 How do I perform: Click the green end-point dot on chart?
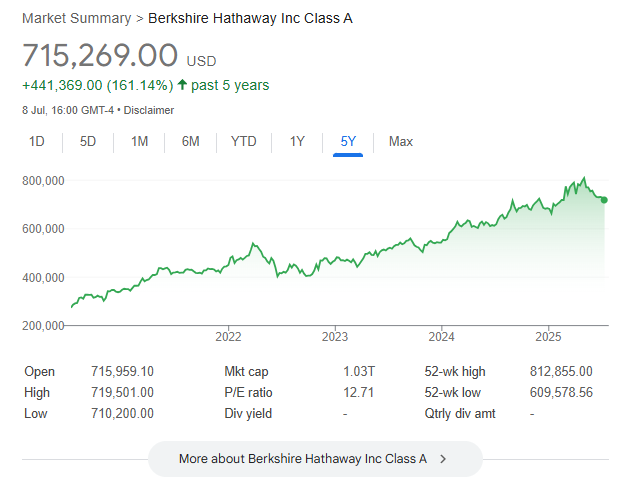(x=604, y=200)
